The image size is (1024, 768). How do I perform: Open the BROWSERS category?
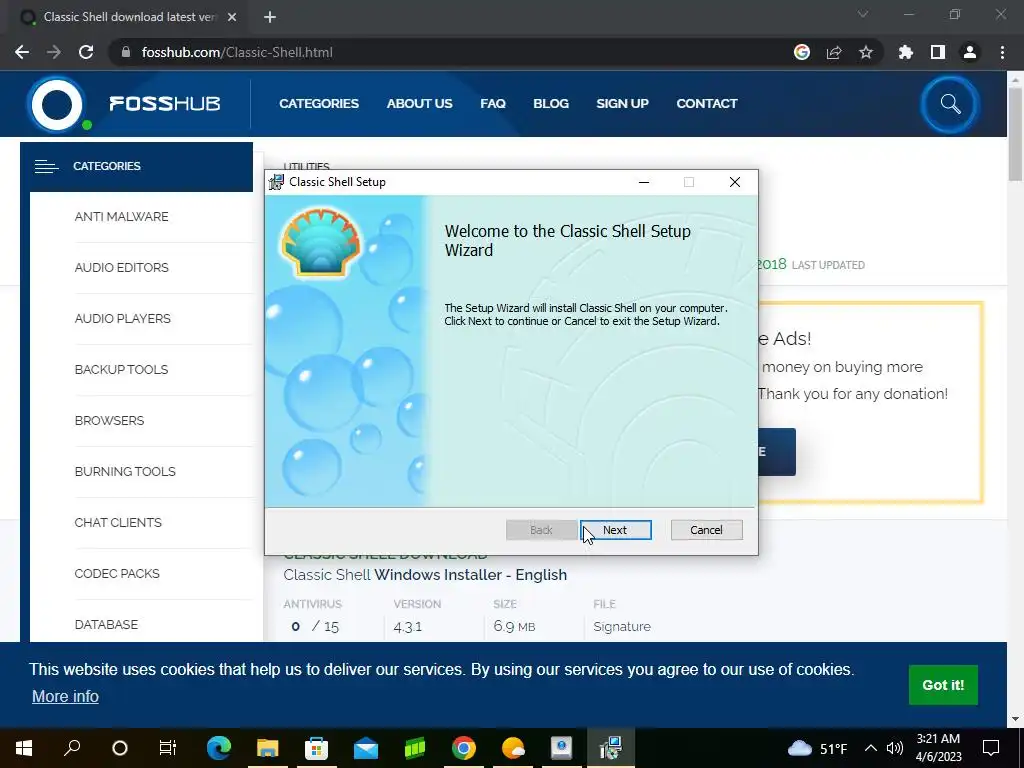pos(109,421)
